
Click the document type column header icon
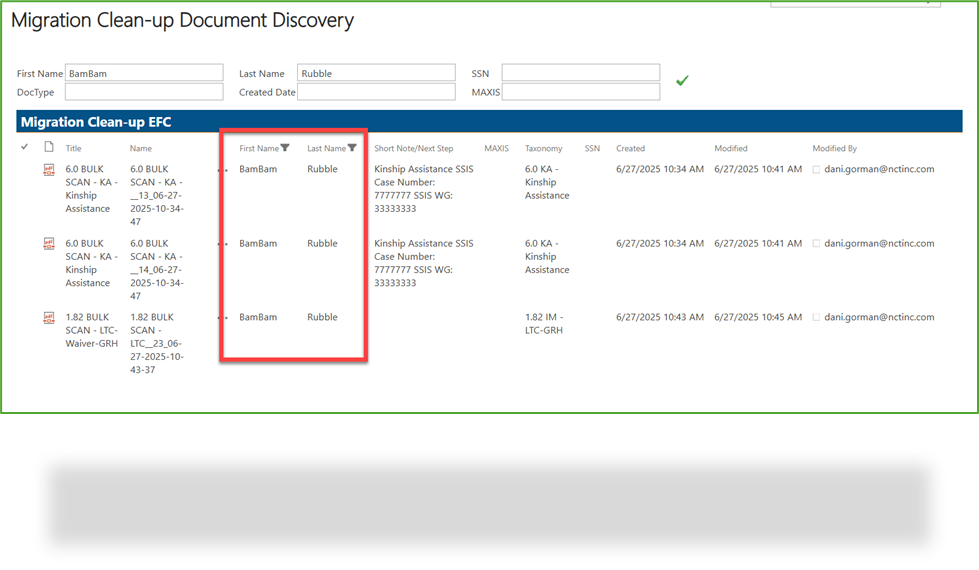click(49, 147)
